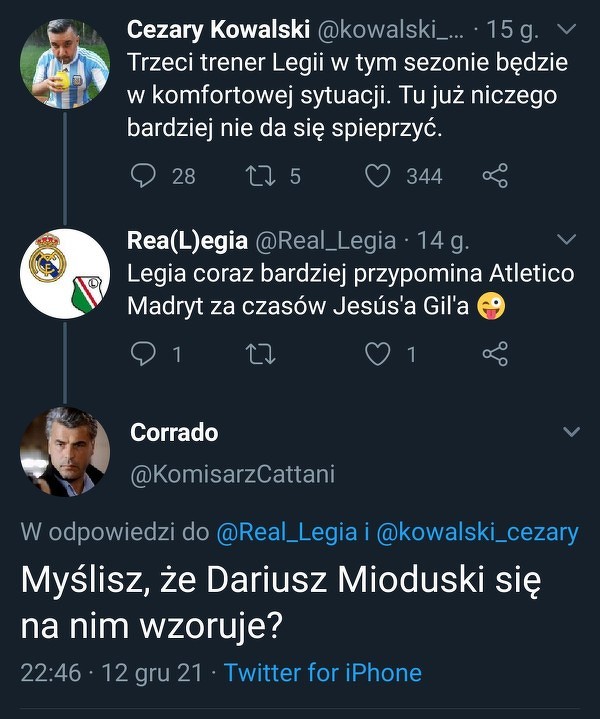
Task: Like Rea(L)egia's tweet
Action: 377,353
